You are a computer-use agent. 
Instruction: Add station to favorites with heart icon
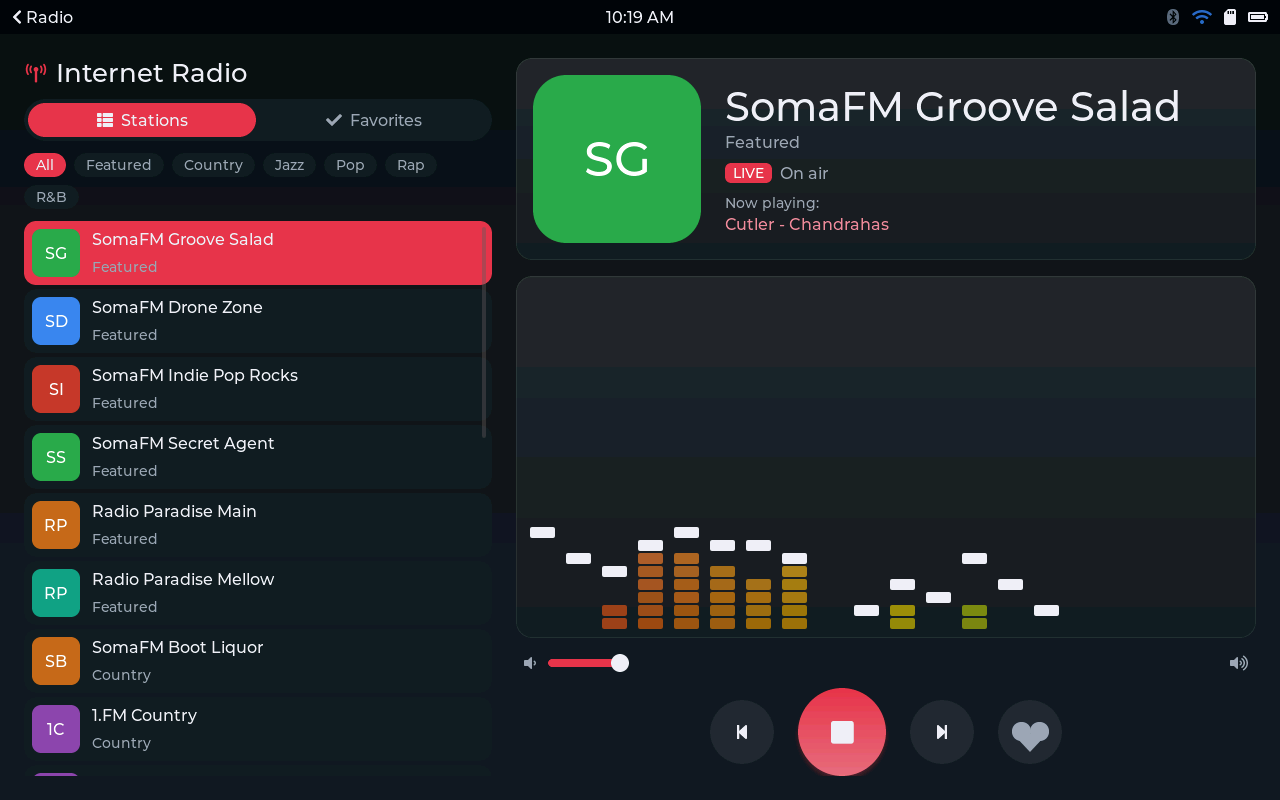pyautogui.click(x=1030, y=732)
